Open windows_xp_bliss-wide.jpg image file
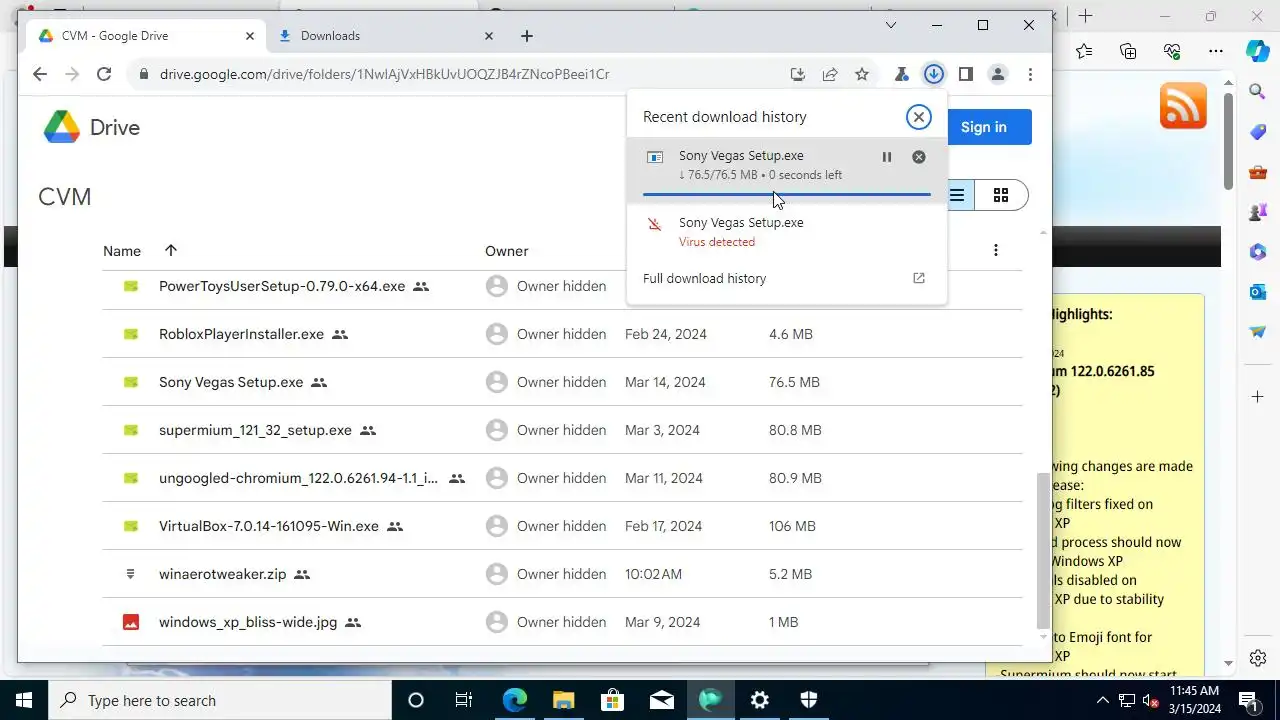 248,622
